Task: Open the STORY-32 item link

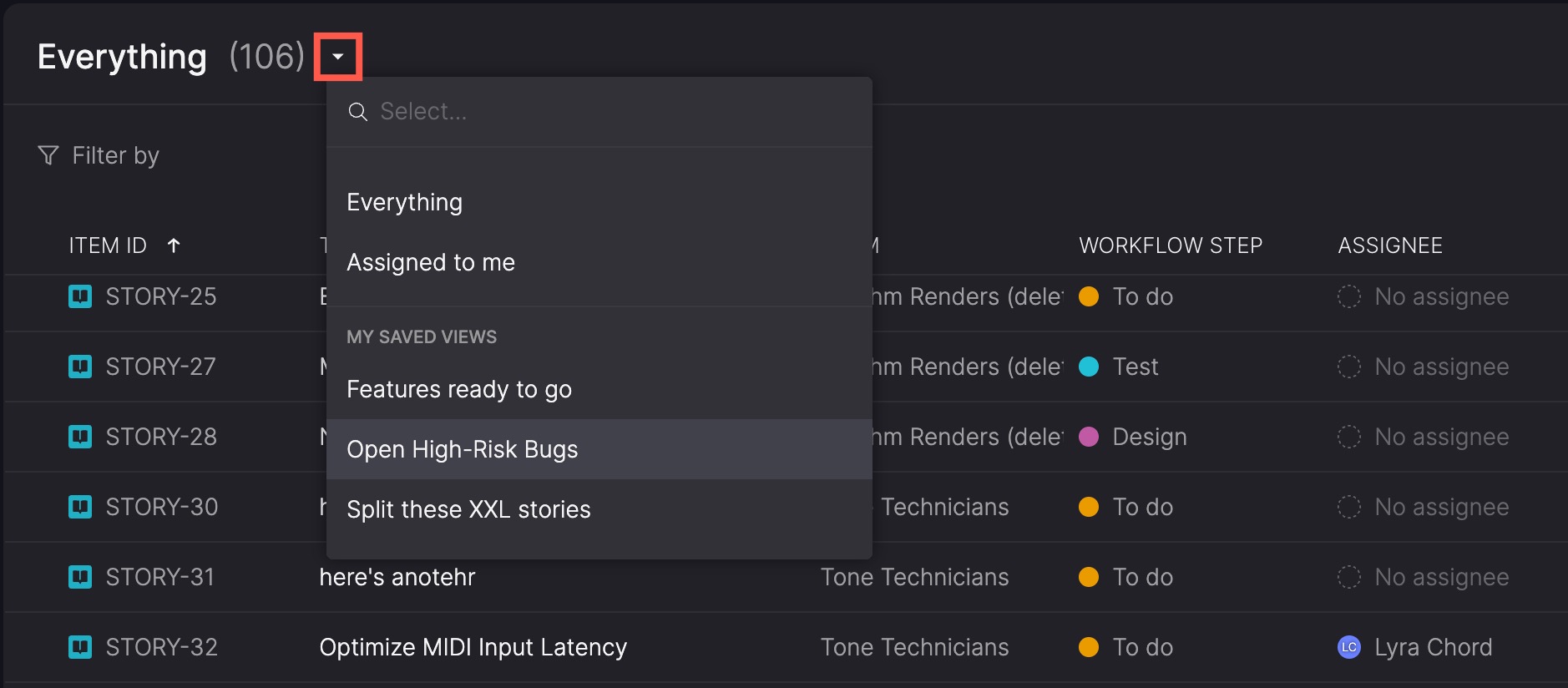Action: [161, 647]
